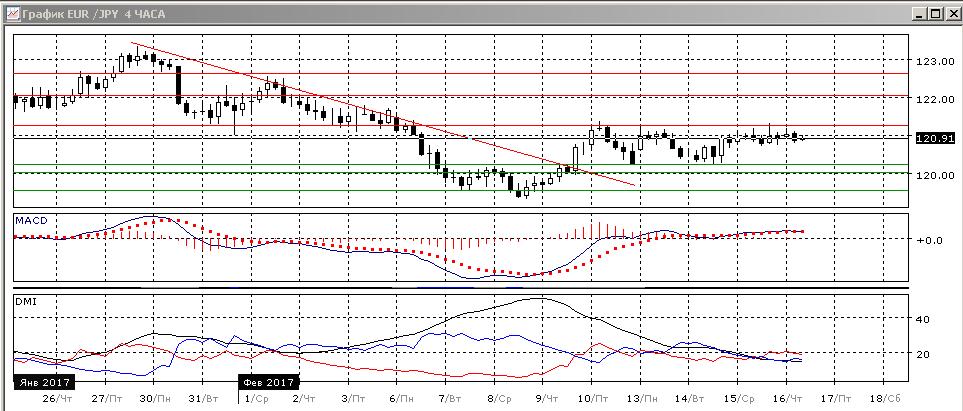Click the 120.00 price axis label

935,175
